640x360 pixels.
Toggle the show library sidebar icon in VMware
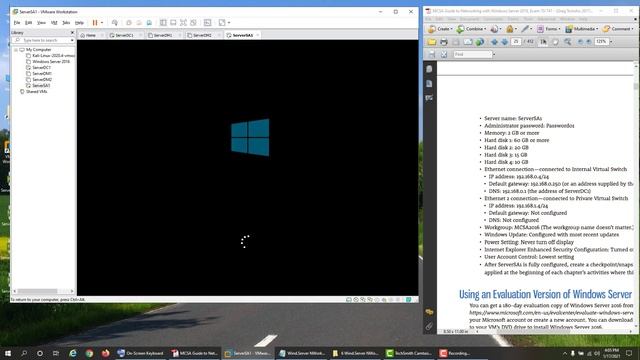click(x=163, y=23)
